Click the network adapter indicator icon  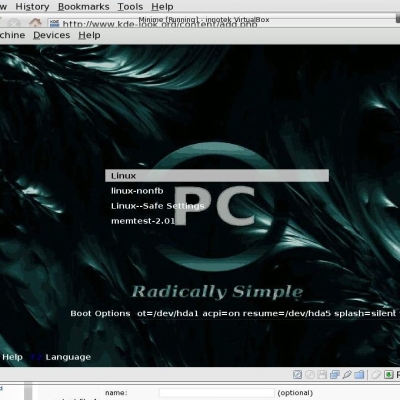pos(334,375)
